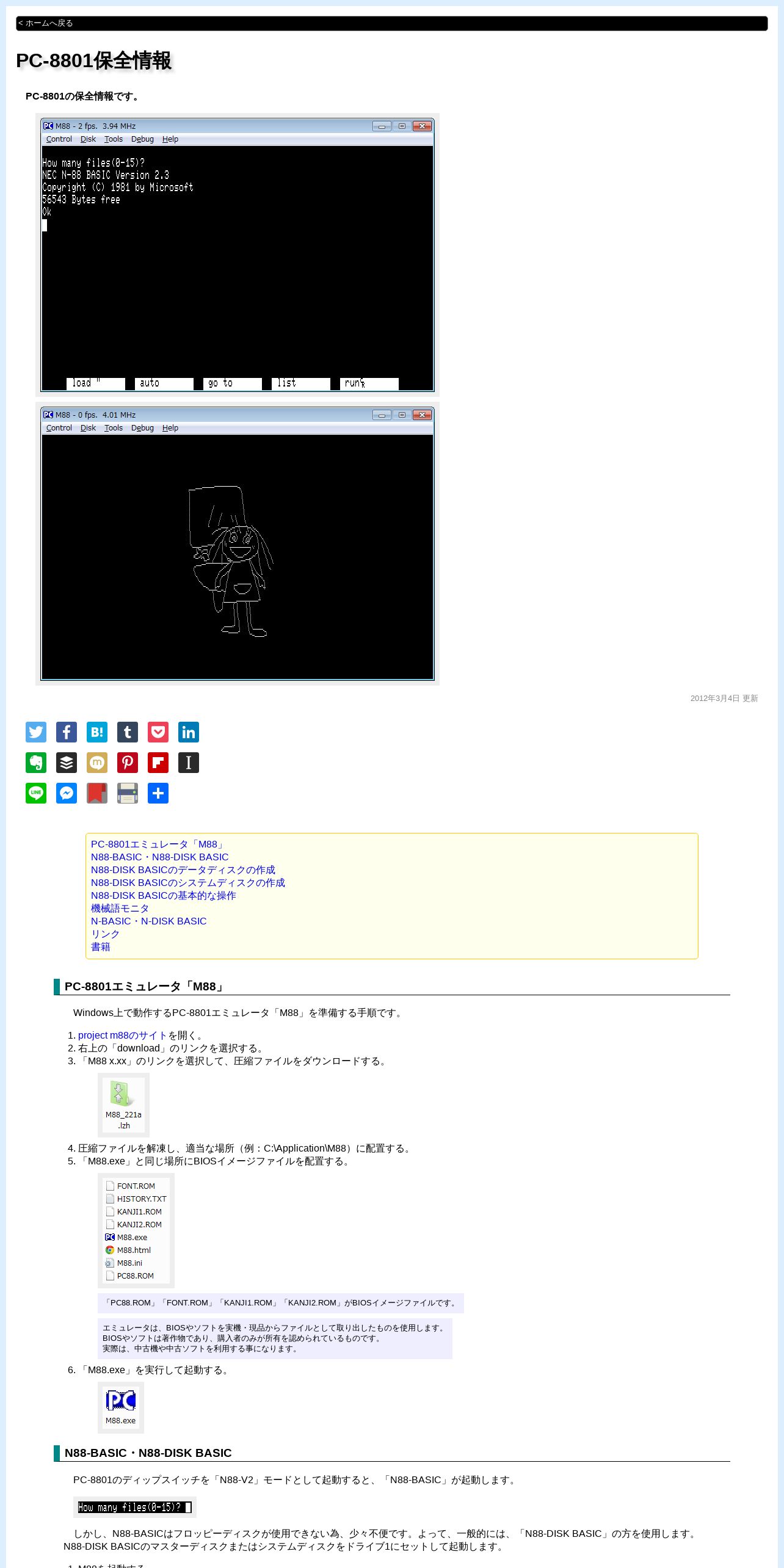
Task: Share page via the mixi icon
Action: tap(97, 763)
